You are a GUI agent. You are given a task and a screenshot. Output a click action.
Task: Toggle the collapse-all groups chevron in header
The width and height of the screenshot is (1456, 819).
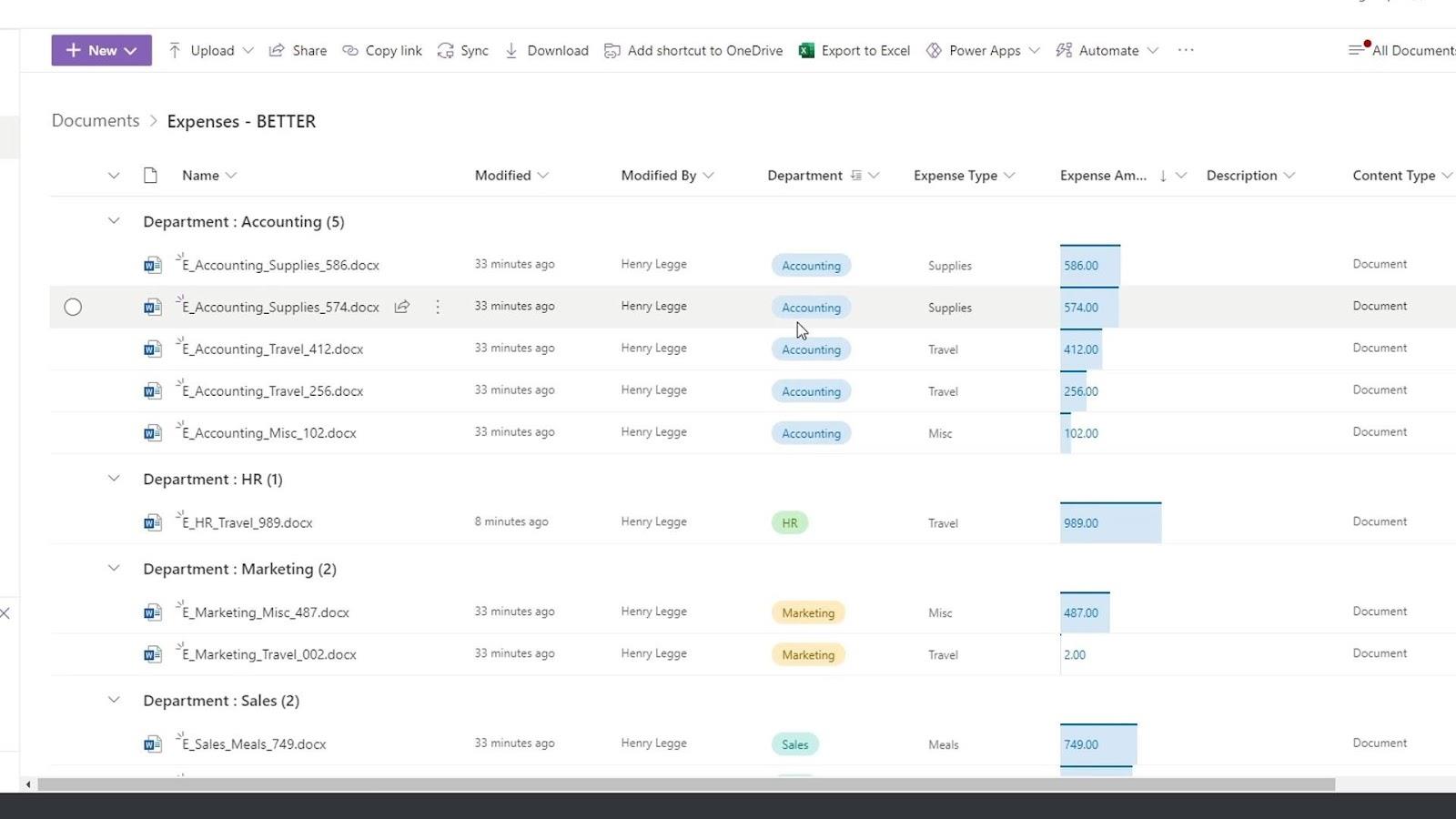pyautogui.click(x=114, y=175)
